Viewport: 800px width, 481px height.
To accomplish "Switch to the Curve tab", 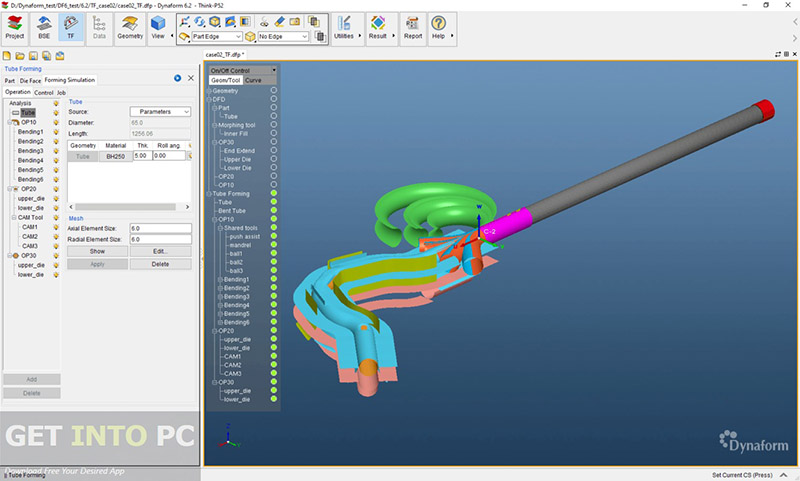I will point(253,80).
